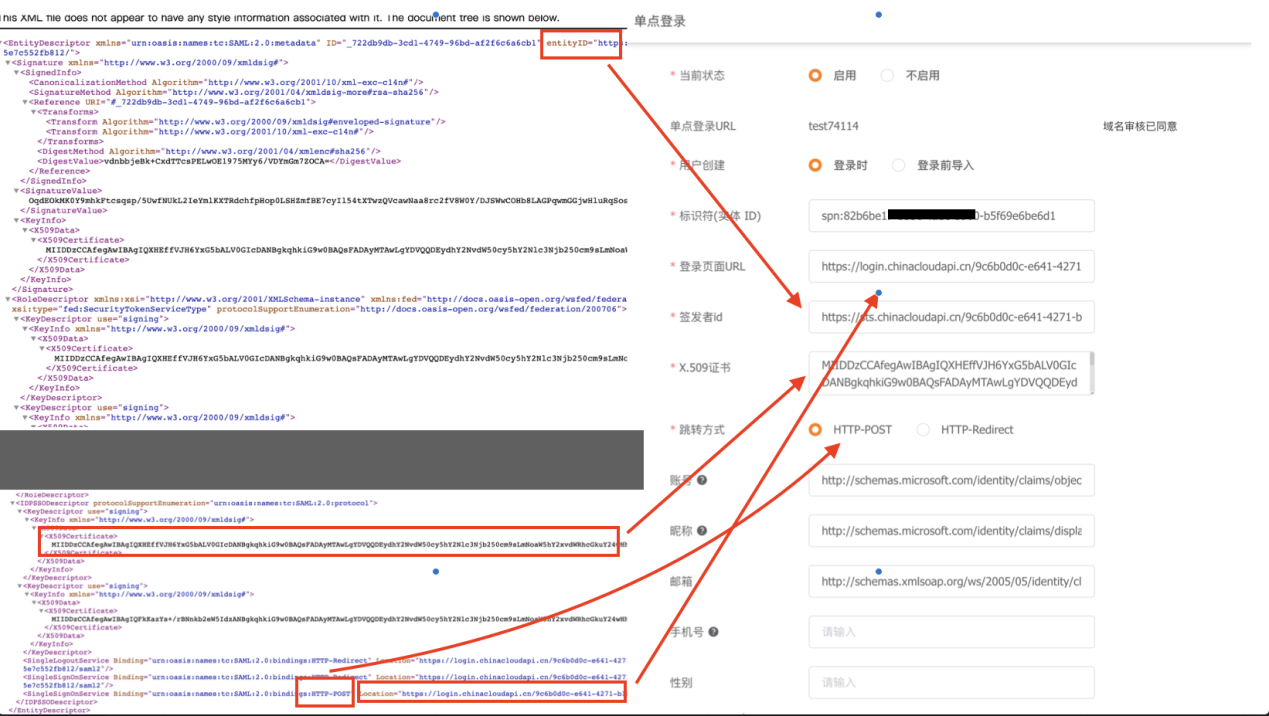Open the 手机号 field help icon
Screen dimensions: 1269x716
pyautogui.click(x=713, y=633)
